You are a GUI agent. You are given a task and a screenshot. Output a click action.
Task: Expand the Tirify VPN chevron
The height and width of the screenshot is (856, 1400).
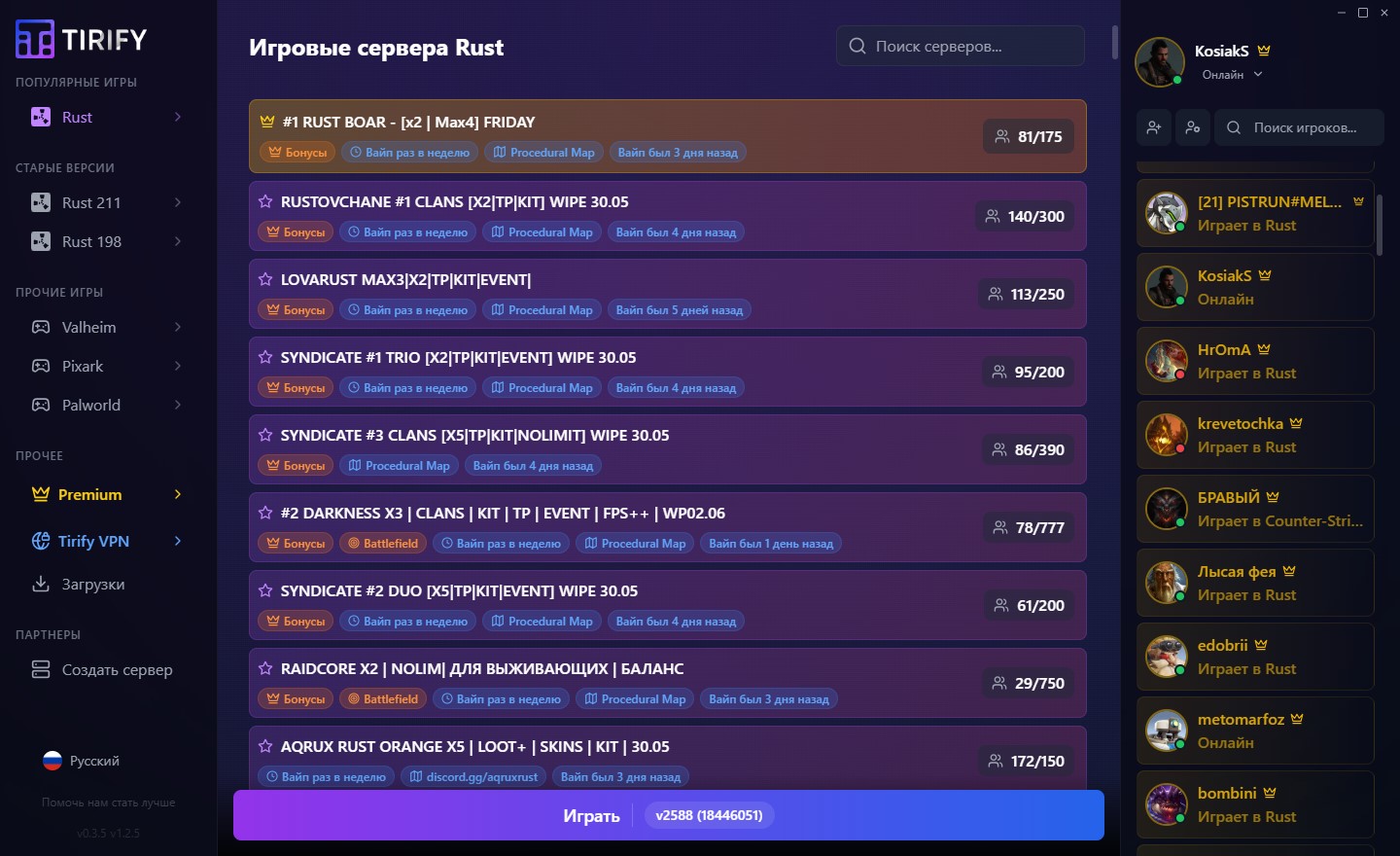pyautogui.click(x=178, y=541)
